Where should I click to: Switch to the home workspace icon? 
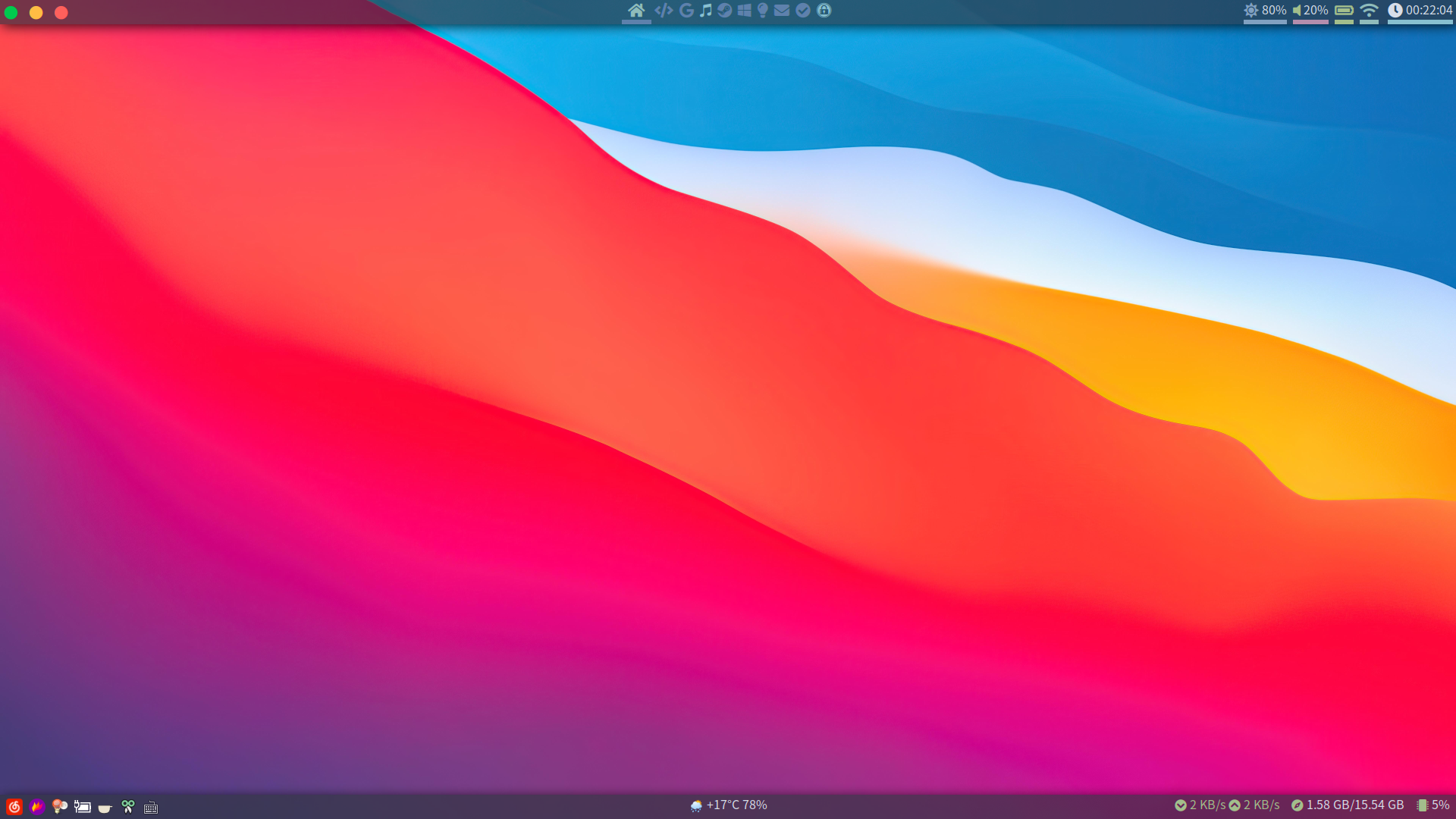pos(636,11)
